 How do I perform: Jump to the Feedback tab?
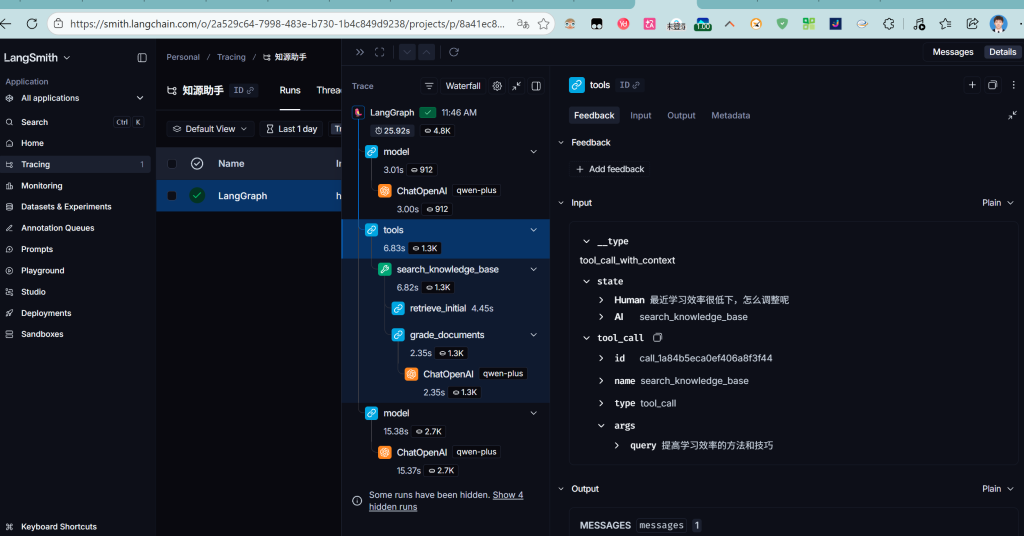click(x=594, y=116)
